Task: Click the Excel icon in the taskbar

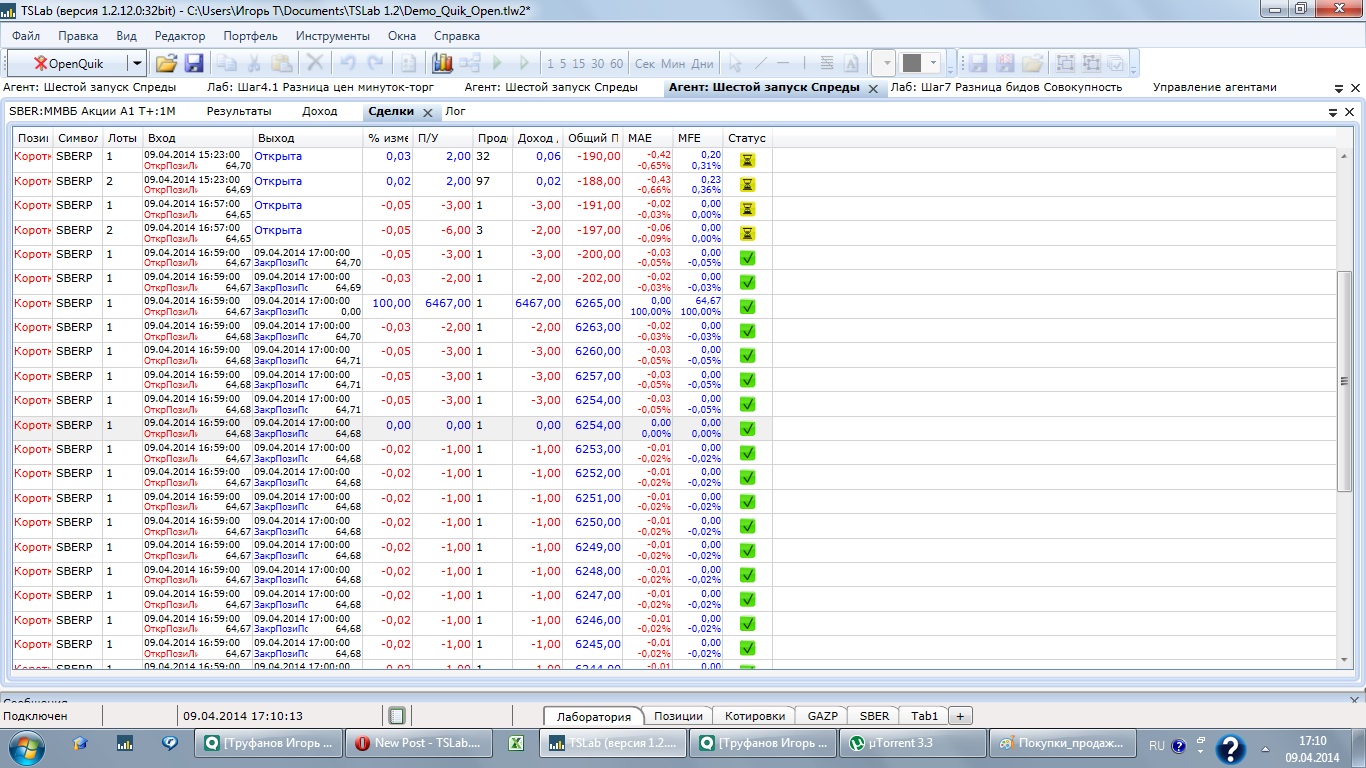Action: pos(517,743)
